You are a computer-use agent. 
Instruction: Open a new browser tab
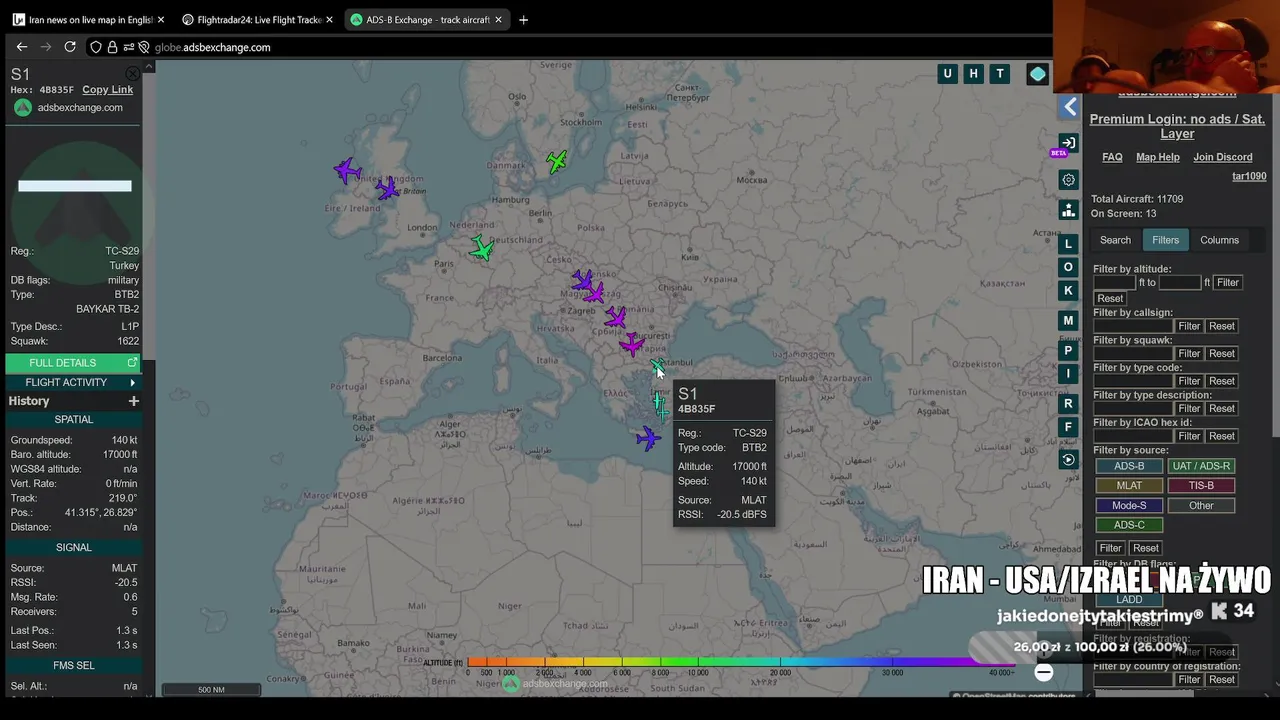click(x=523, y=20)
